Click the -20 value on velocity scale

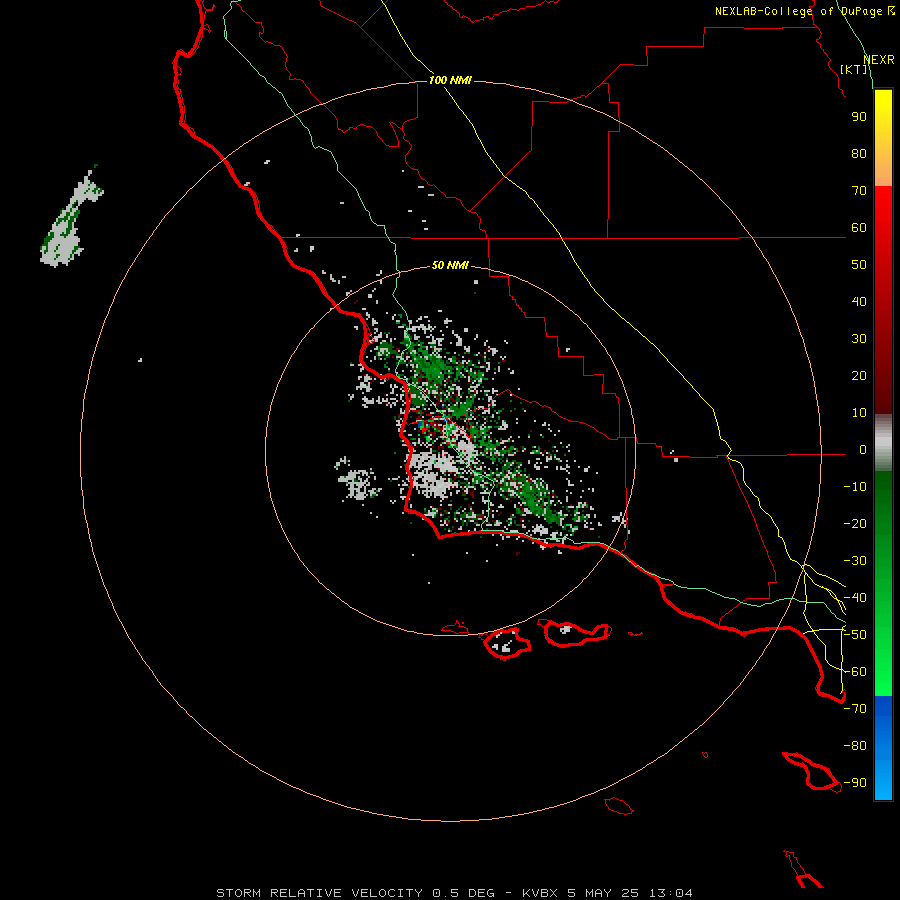click(x=855, y=523)
